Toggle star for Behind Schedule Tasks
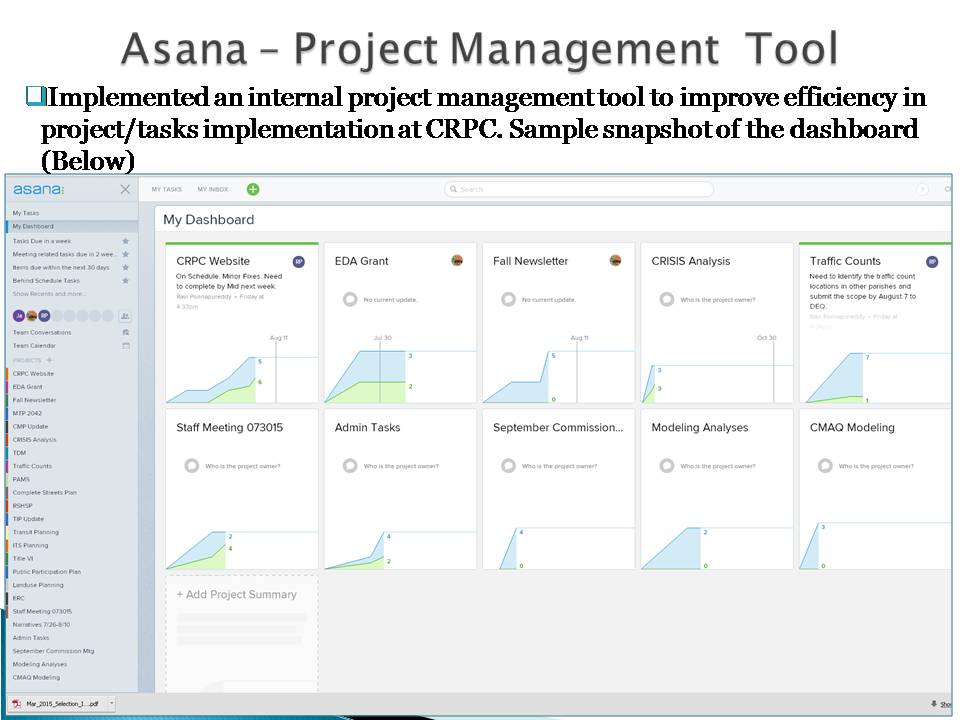 pyautogui.click(x=126, y=280)
